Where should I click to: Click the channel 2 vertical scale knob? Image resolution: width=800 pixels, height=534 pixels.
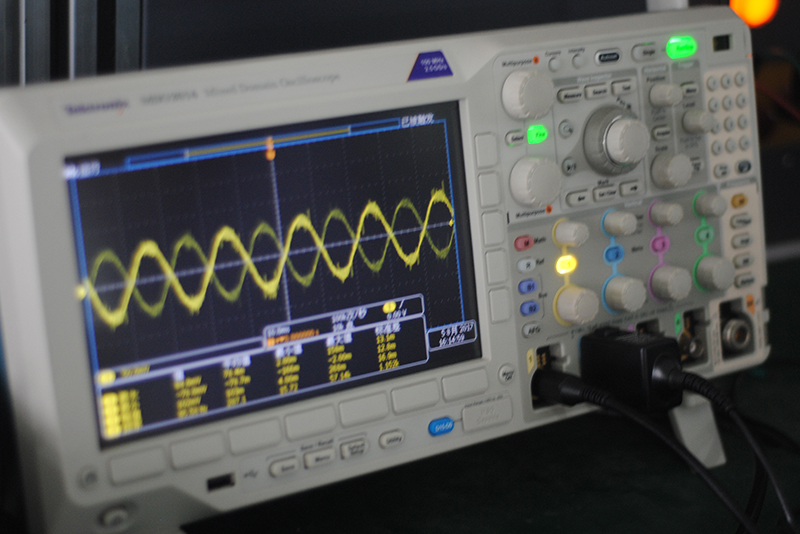pyautogui.click(x=624, y=294)
